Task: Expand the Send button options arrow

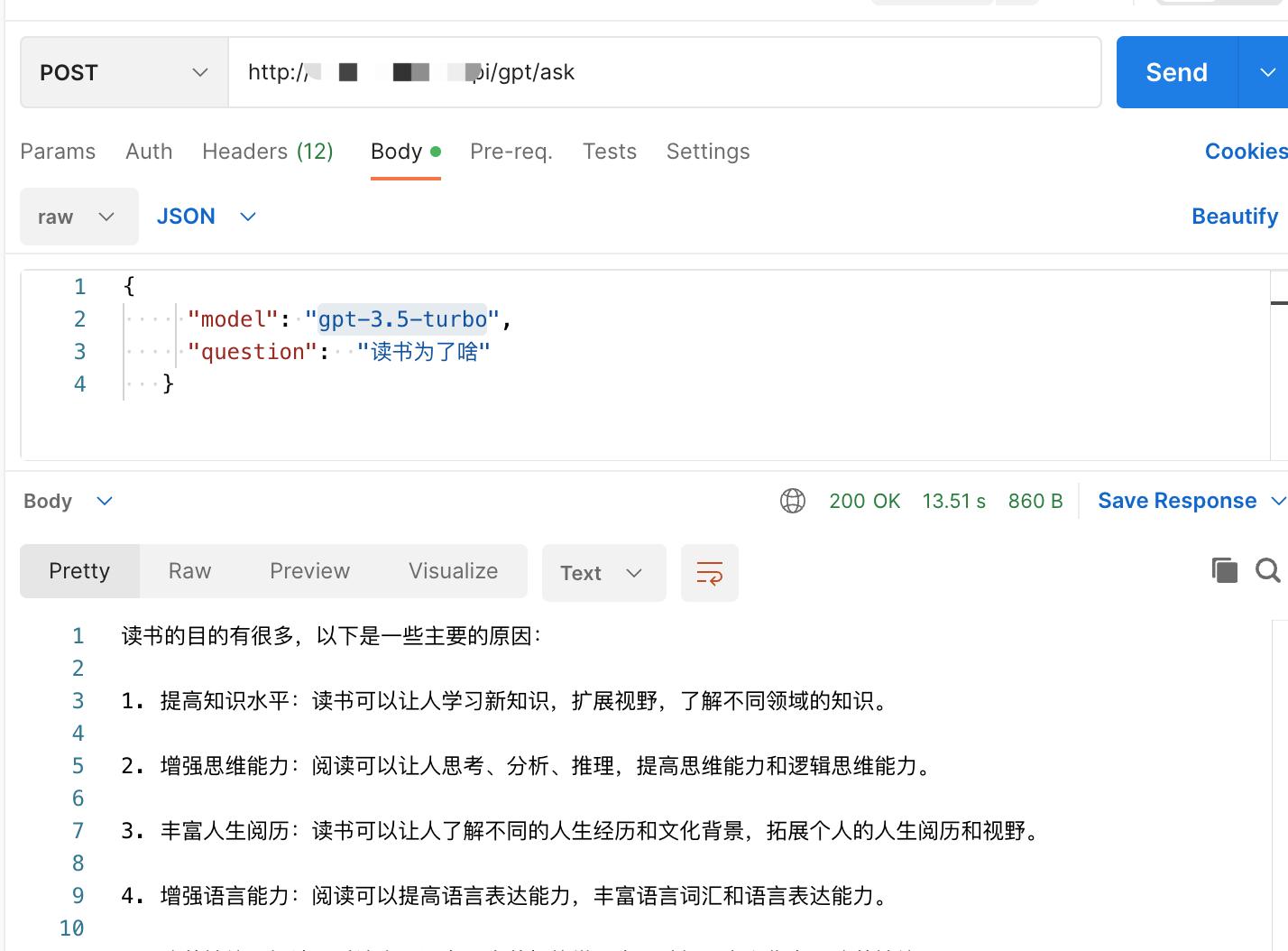Action: click(x=1269, y=72)
